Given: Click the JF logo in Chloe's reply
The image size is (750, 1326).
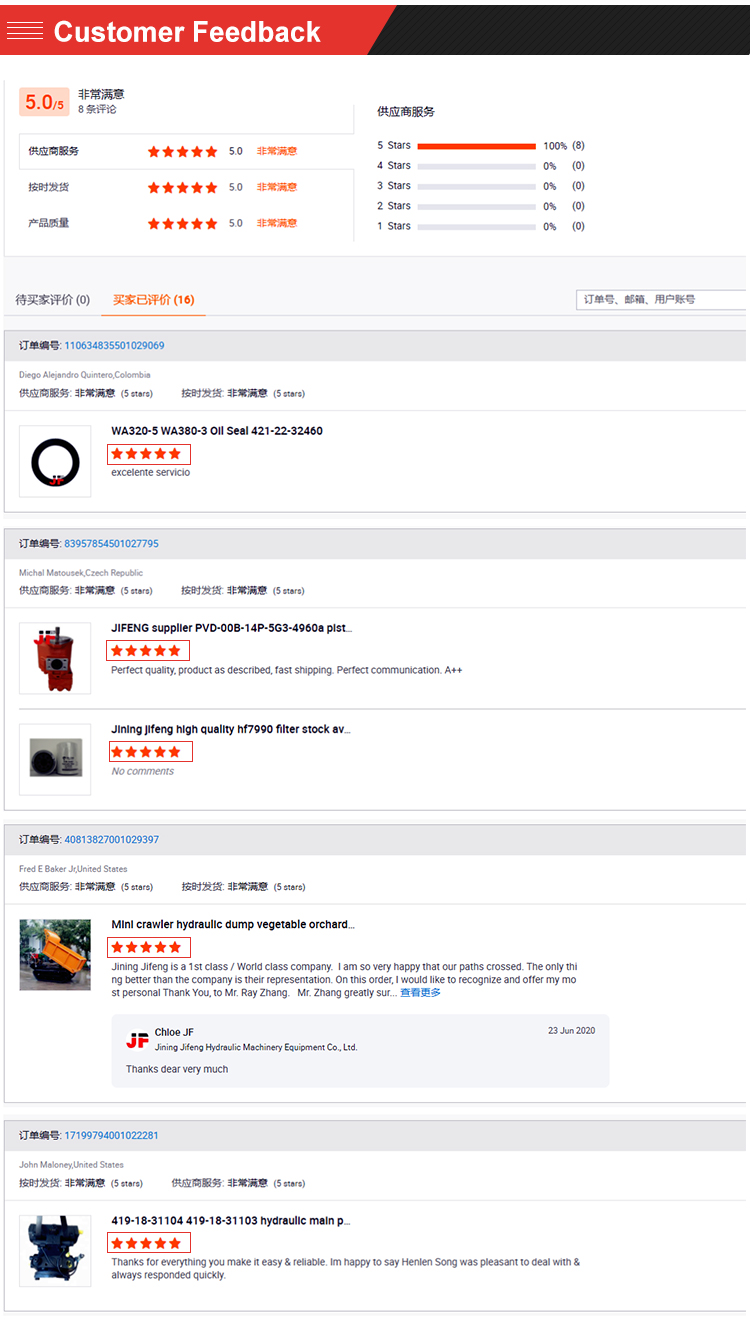Looking at the screenshot, I should tap(137, 1040).
